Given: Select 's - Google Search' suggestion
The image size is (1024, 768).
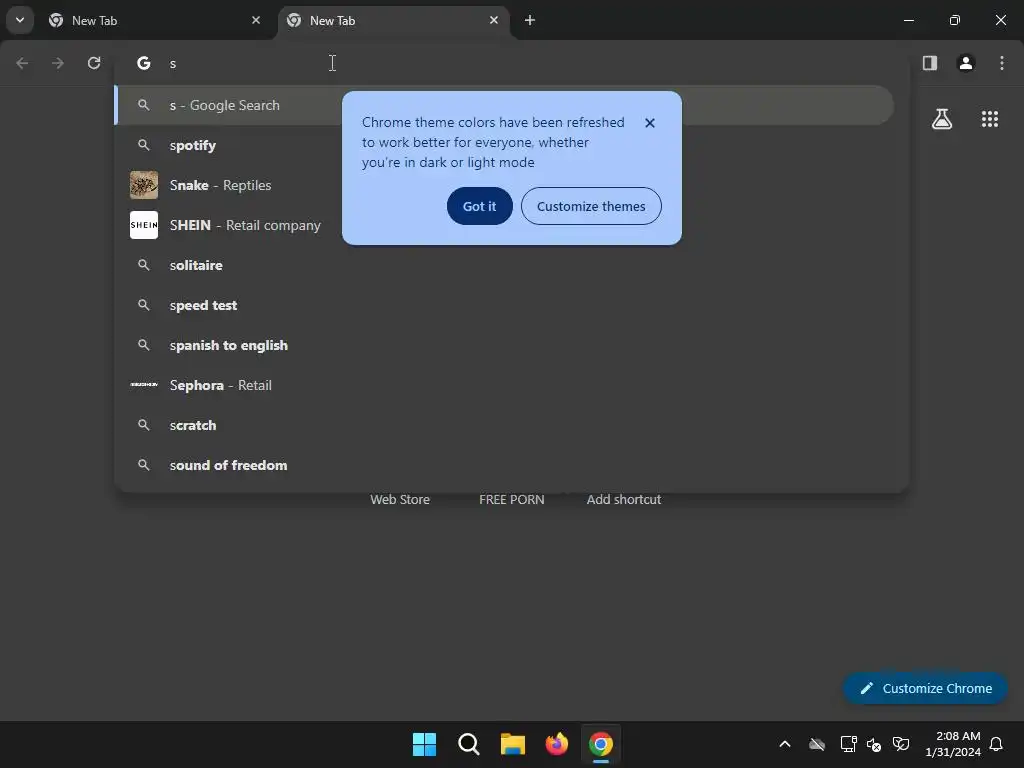Looking at the screenshot, I should point(504,105).
